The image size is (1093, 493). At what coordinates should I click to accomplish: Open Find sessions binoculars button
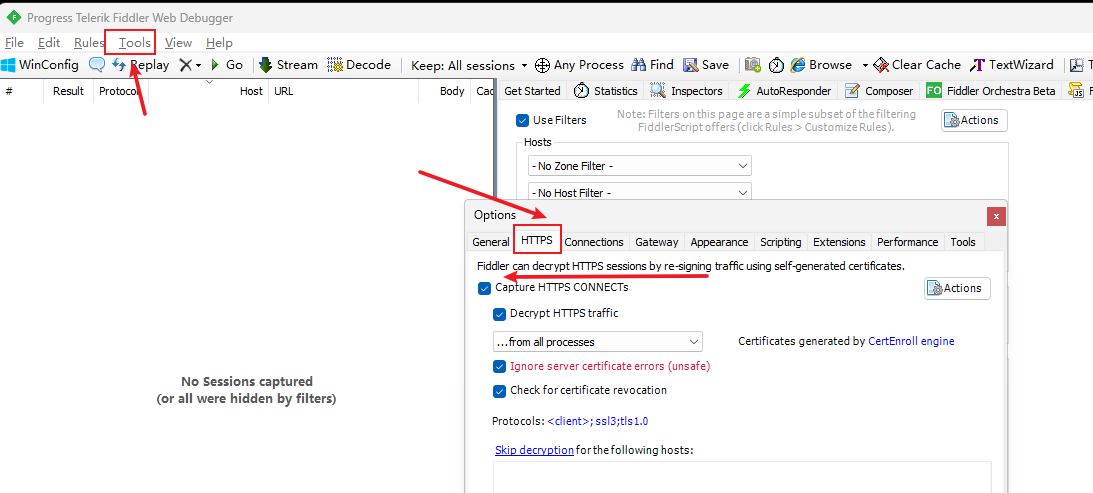click(652, 65)
